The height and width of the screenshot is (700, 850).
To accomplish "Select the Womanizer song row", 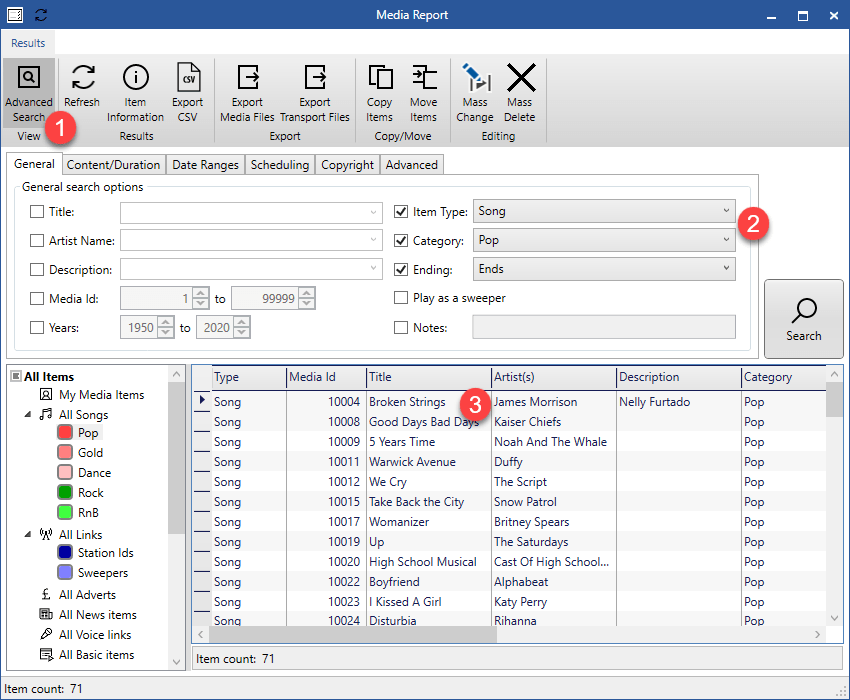I will (x=510, y=522).
